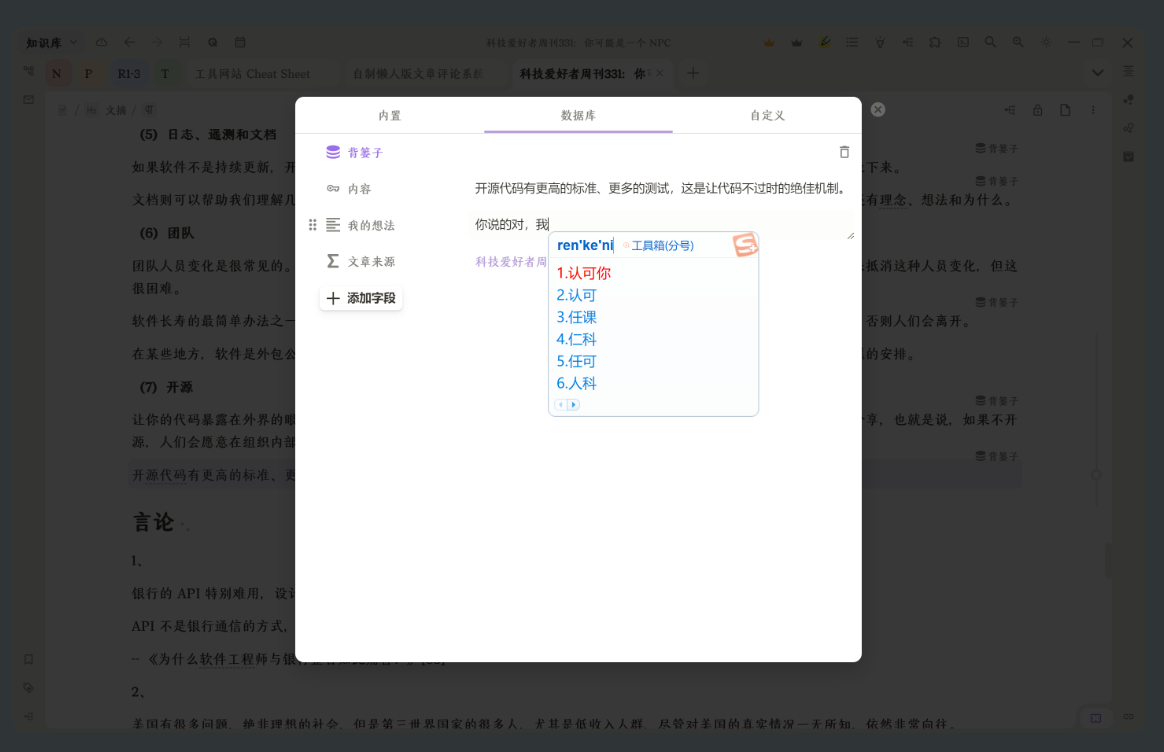Image resolution: width=1164 pixels, height=752 pixels.
Task: Open the 青笺子 database link in dialog
Action: (365, 152)
